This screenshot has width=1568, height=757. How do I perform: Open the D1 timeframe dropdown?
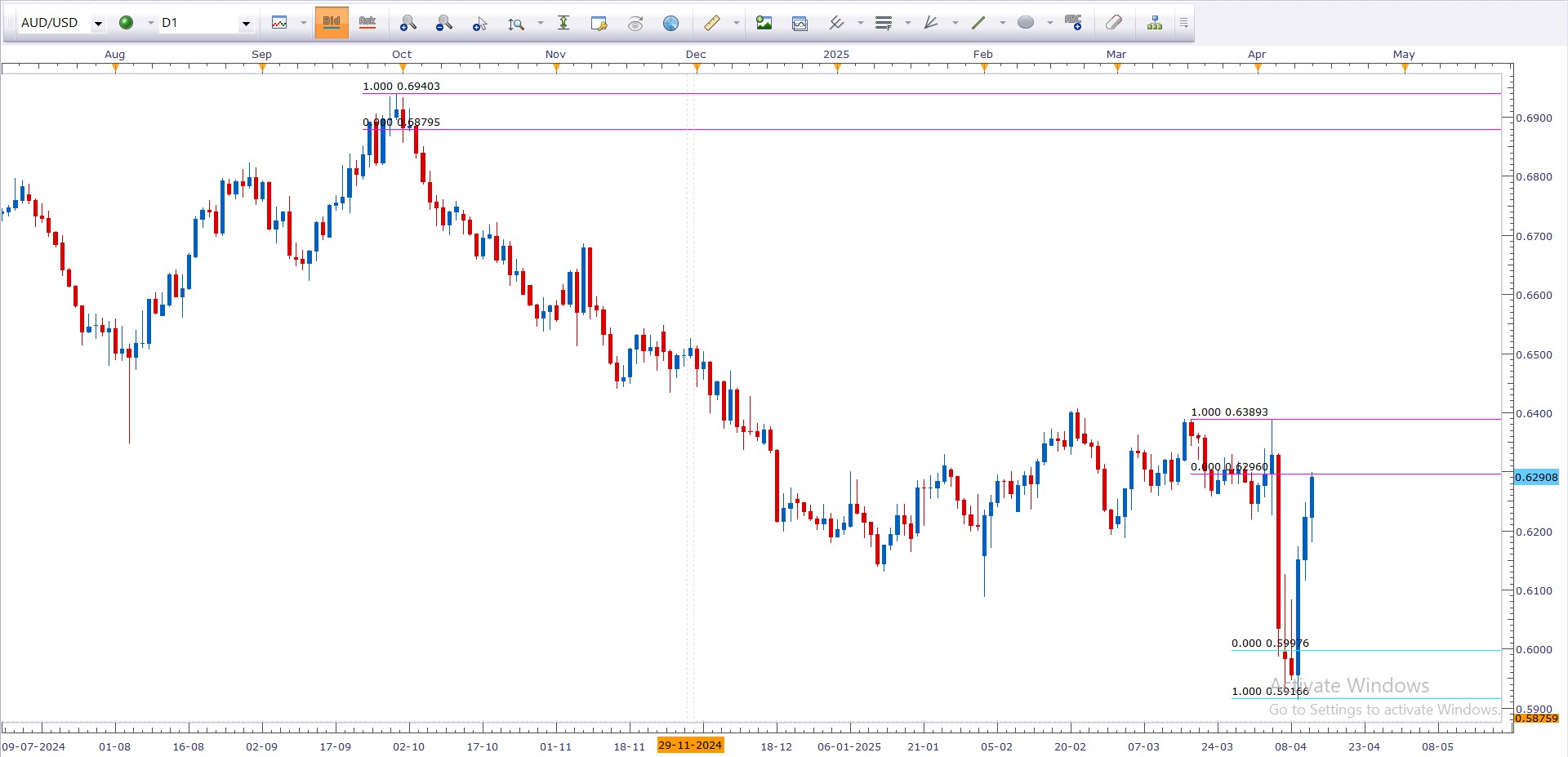[x=246, y=24]
